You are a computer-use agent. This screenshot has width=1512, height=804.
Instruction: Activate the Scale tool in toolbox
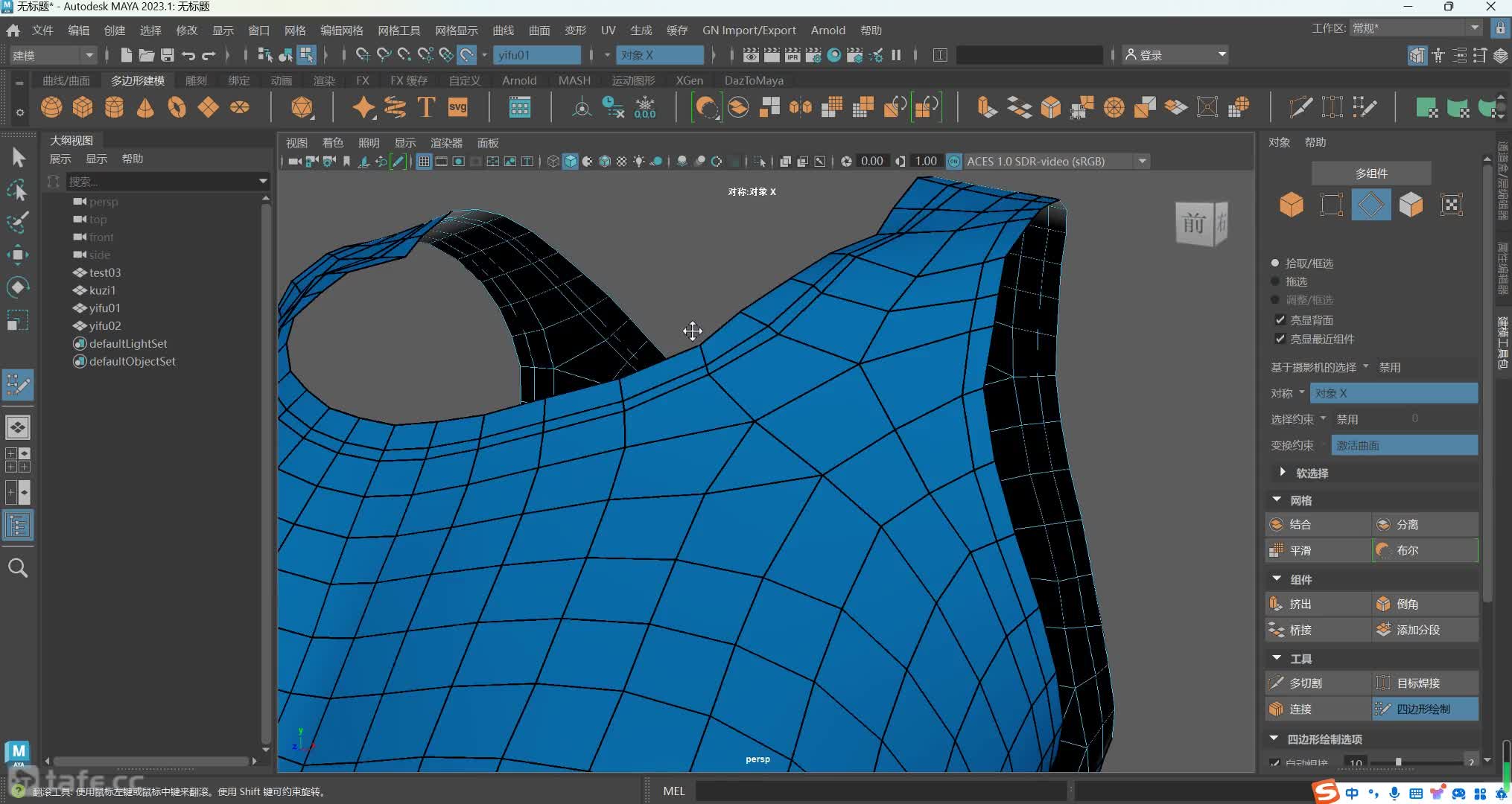coord(18,320)
